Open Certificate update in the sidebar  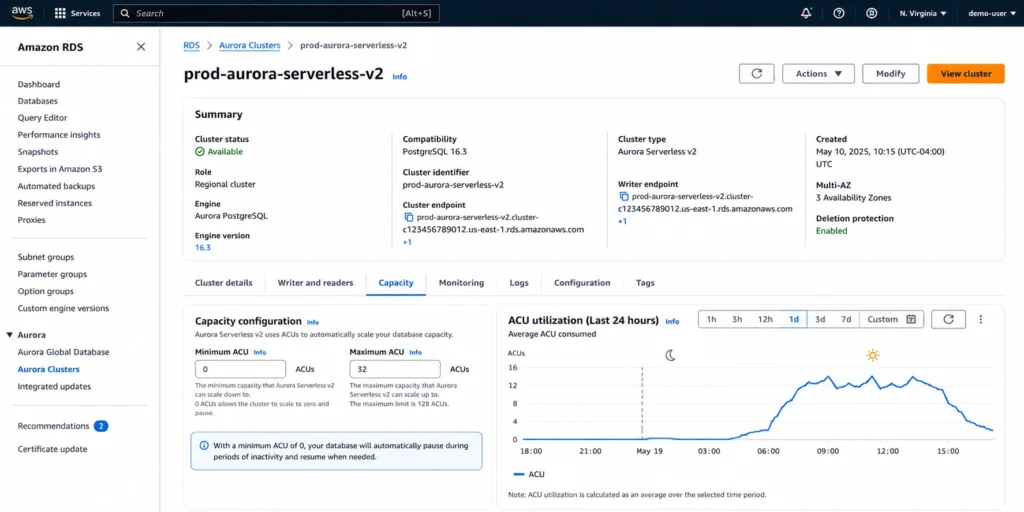[52, 449]
